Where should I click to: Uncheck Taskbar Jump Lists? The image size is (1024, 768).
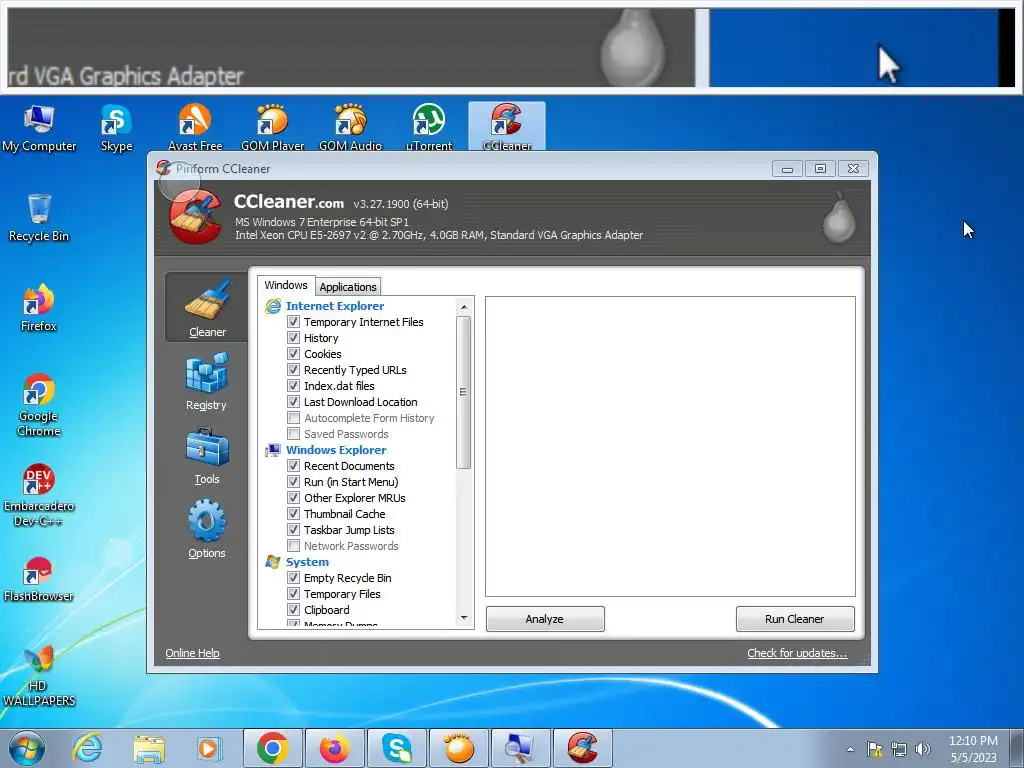click(x=294, y=530)
